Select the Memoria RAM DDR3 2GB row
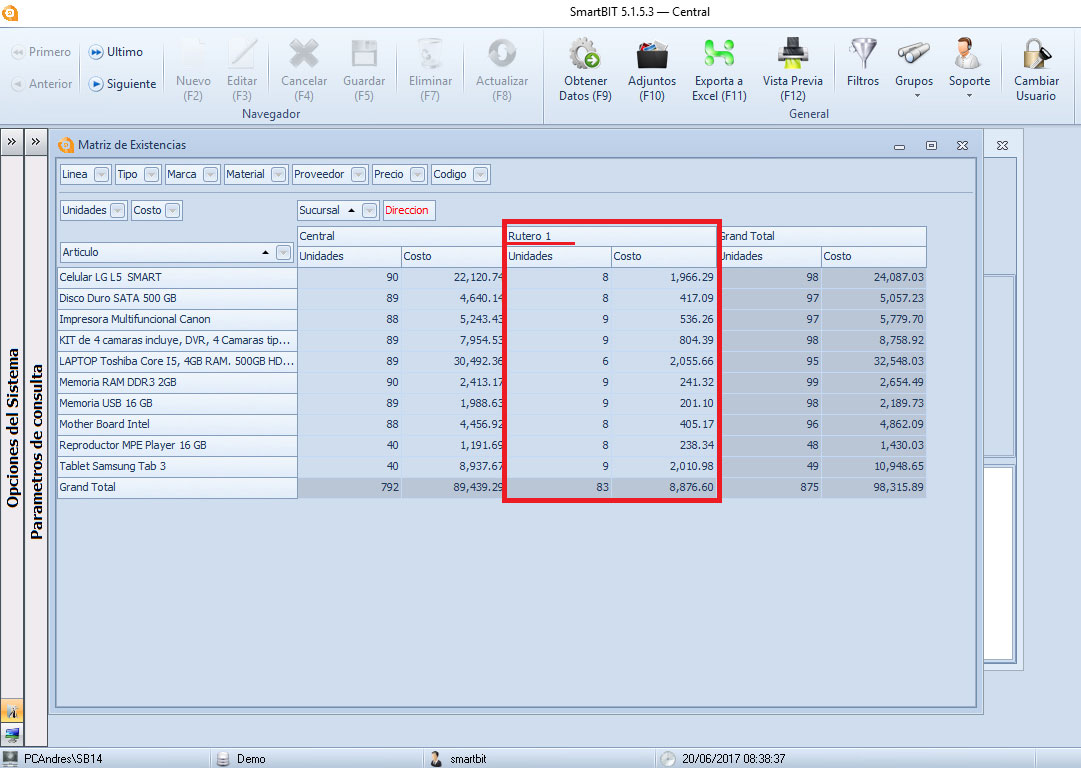1081x768 pixels. coord(177,382)
